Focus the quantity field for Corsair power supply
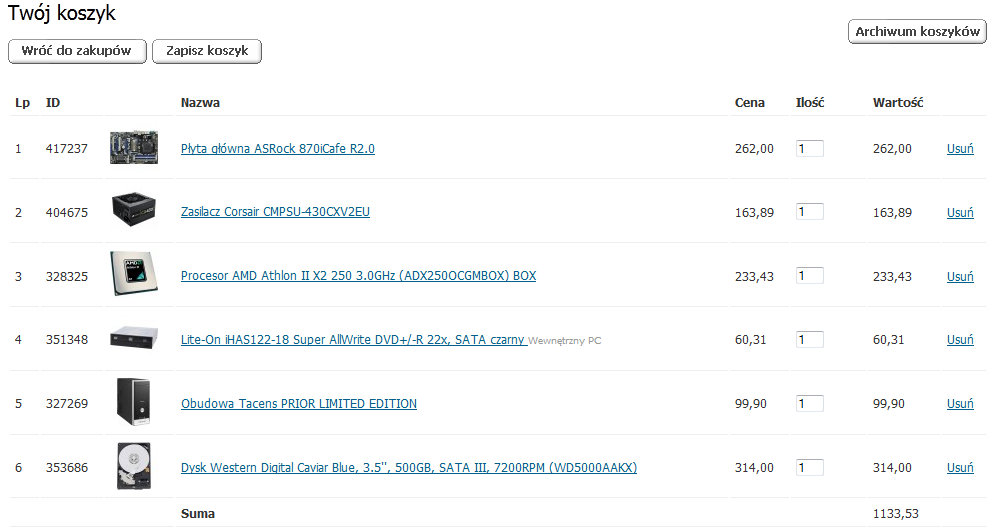Image resolution: width=996 pixels, height=529 pixels. 810,212
